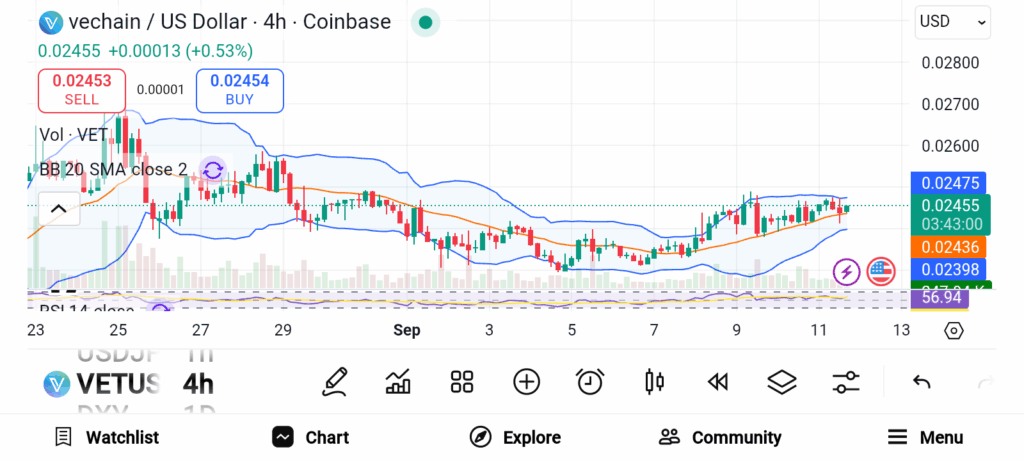Undo the last action
This screenshot has width=1024, height=461.
coord(922,381)
